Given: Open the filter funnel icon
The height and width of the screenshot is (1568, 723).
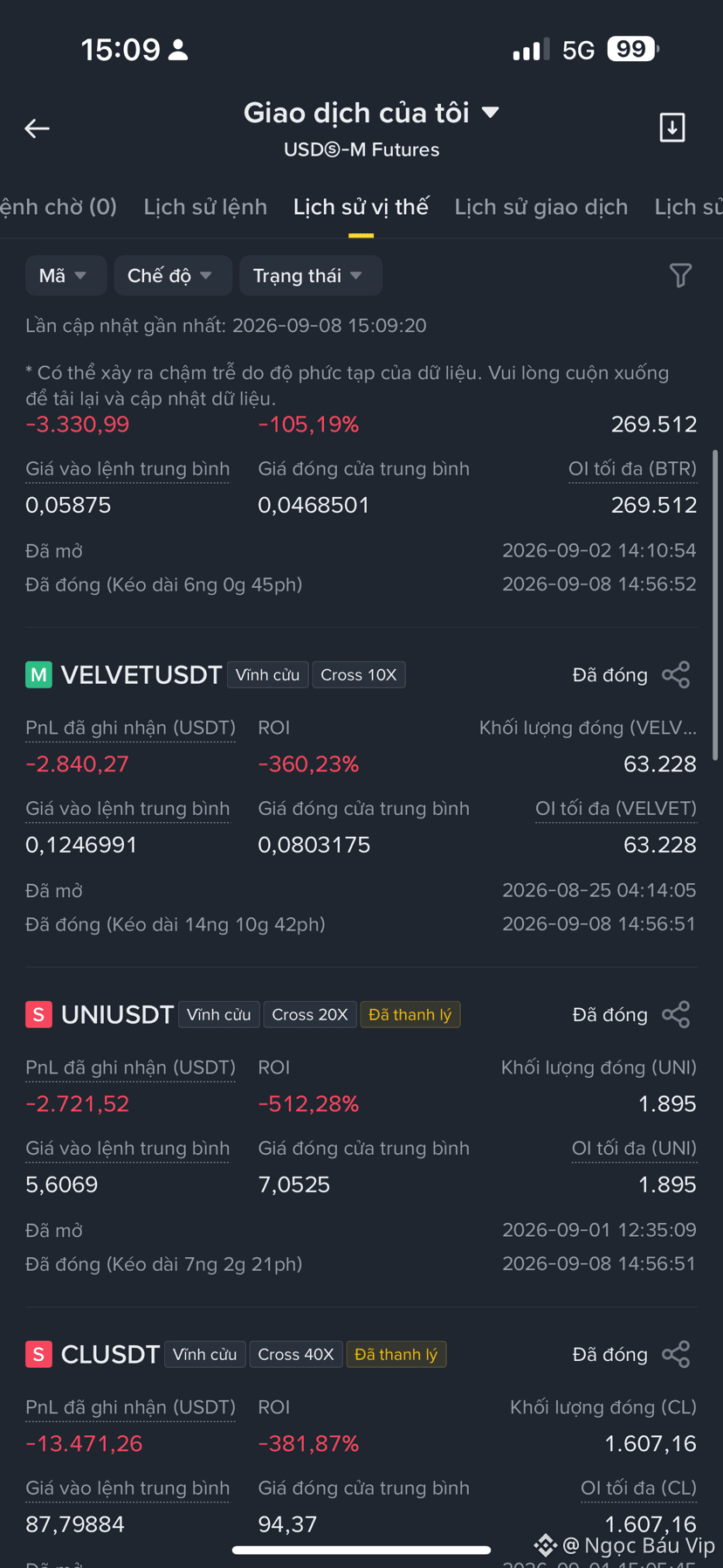Looking at the screenshot, I should 680,276.
